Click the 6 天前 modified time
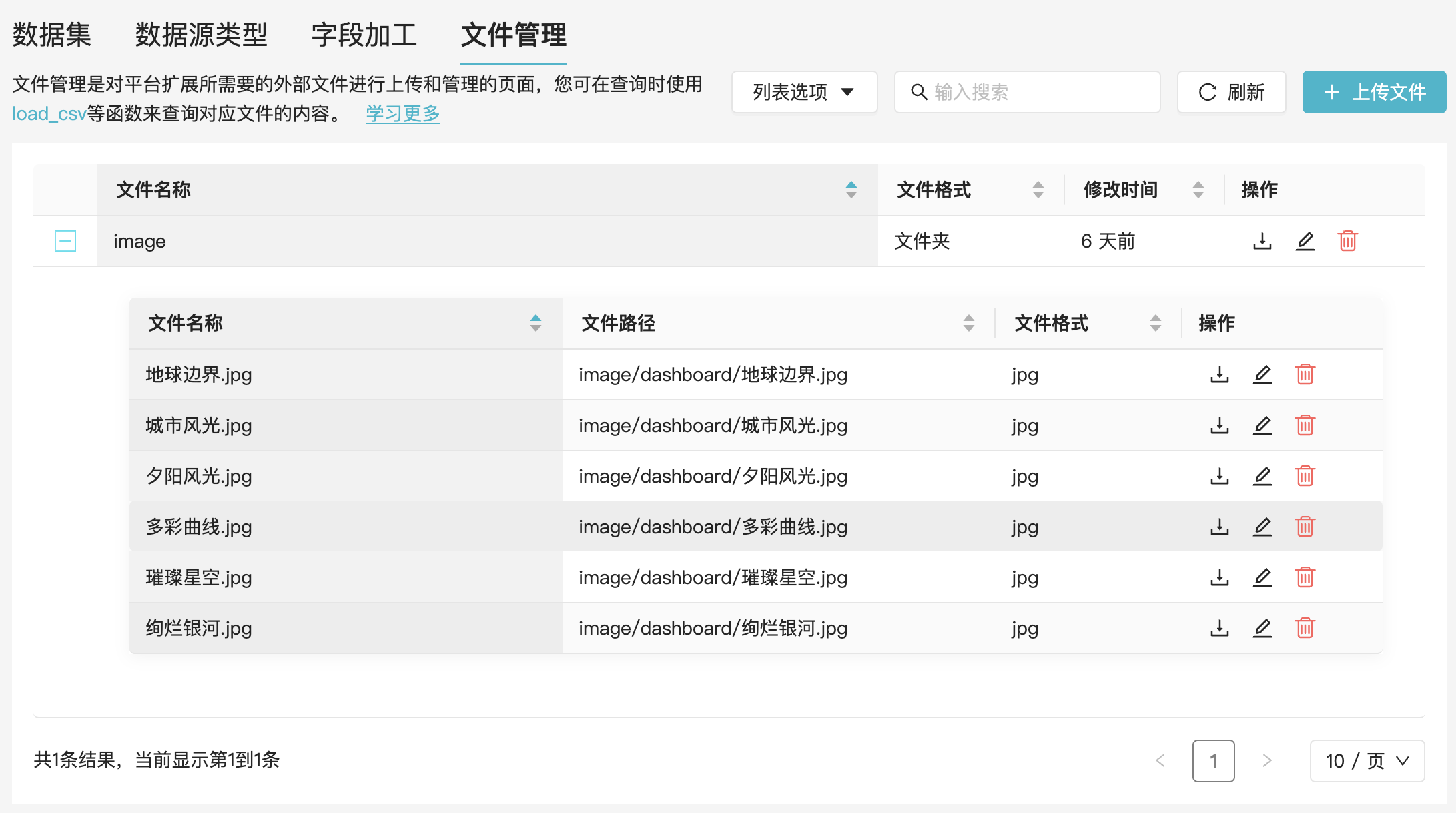The image size is (1456, 813). pos(1108,241)
